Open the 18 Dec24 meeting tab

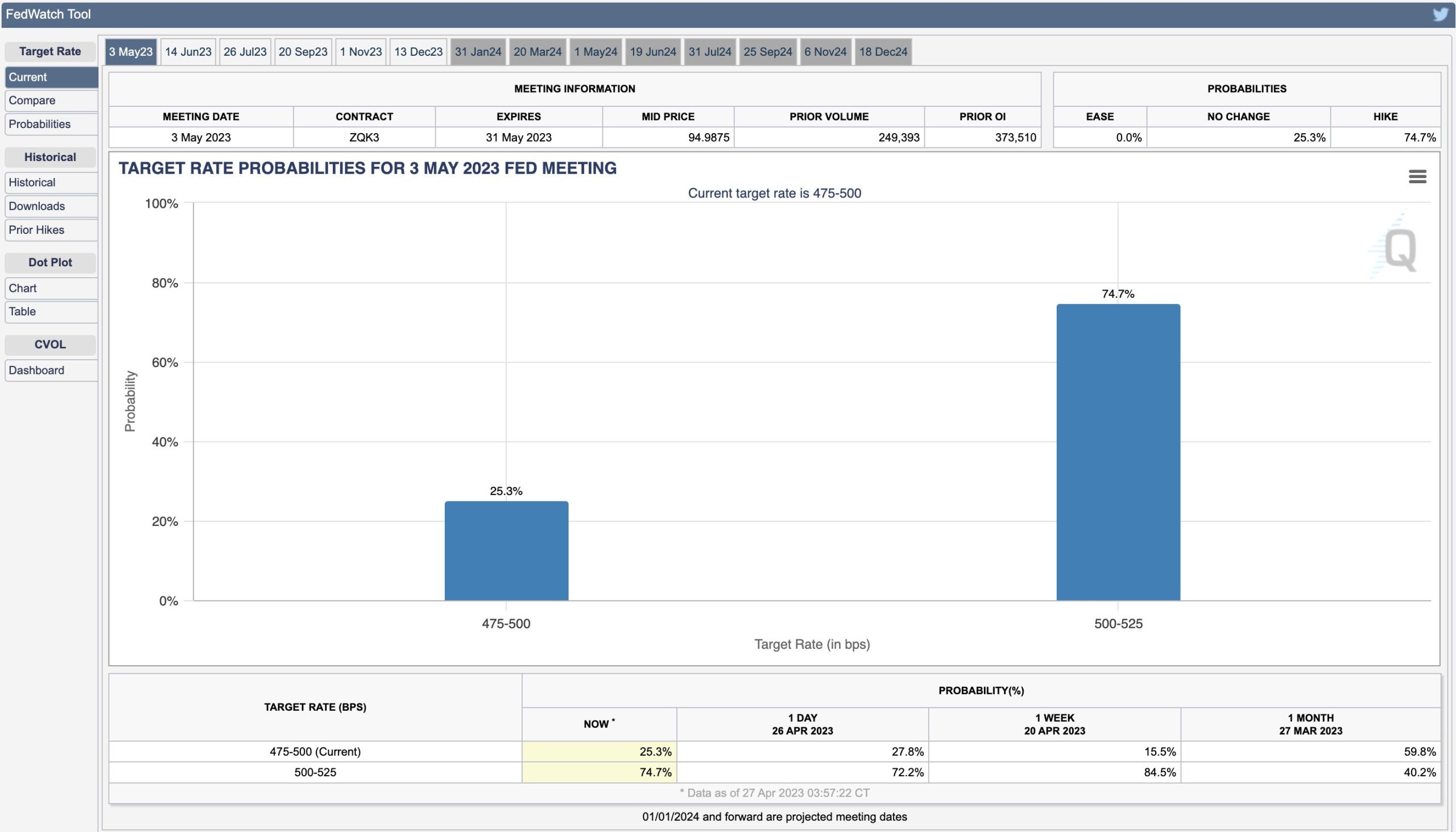[x=883, y=52]
